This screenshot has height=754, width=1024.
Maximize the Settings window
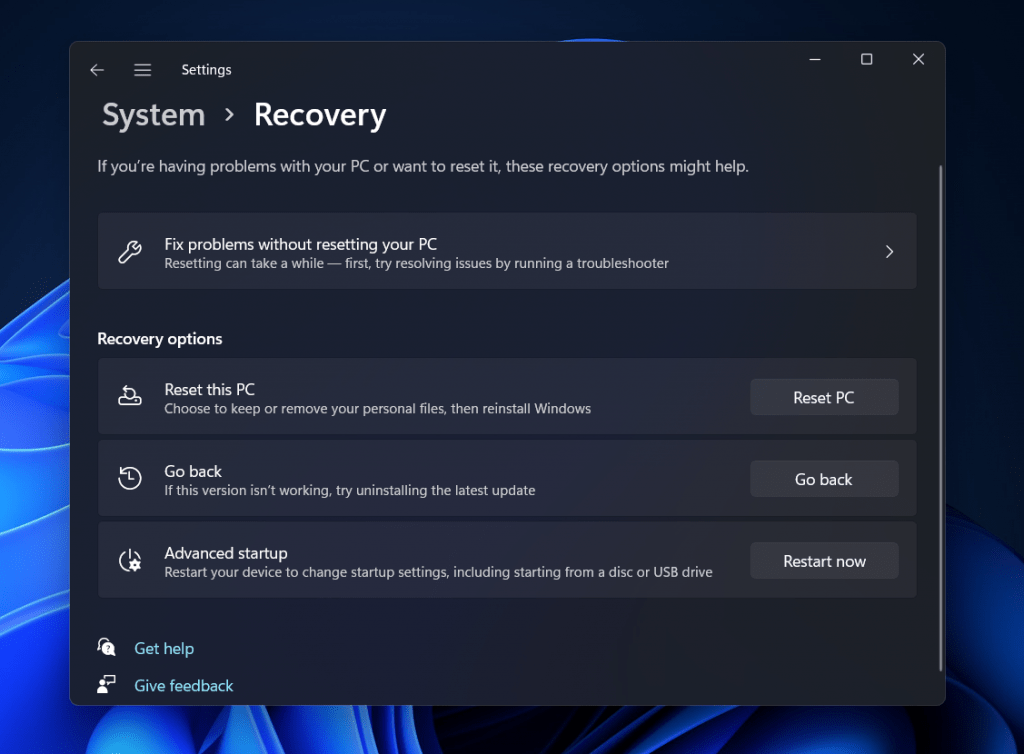tap(867, 60)
